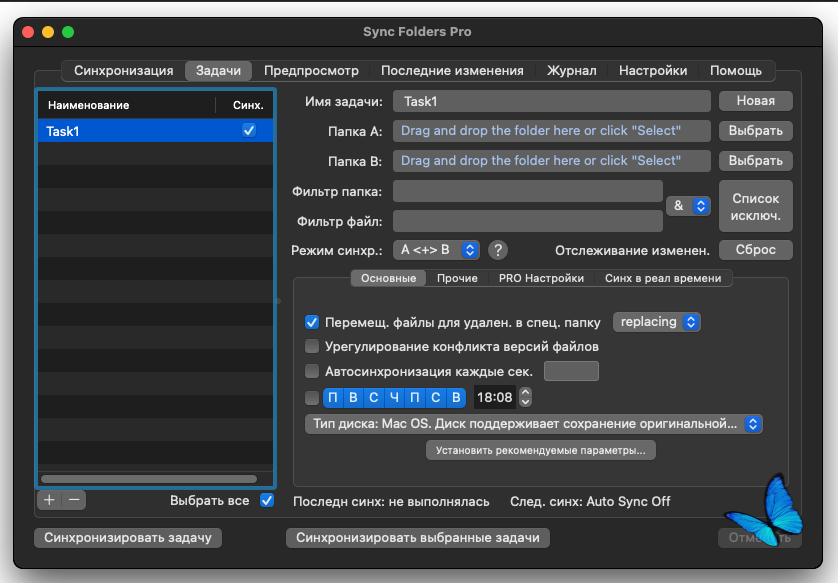Open the Настройки tab

(653, 71)
